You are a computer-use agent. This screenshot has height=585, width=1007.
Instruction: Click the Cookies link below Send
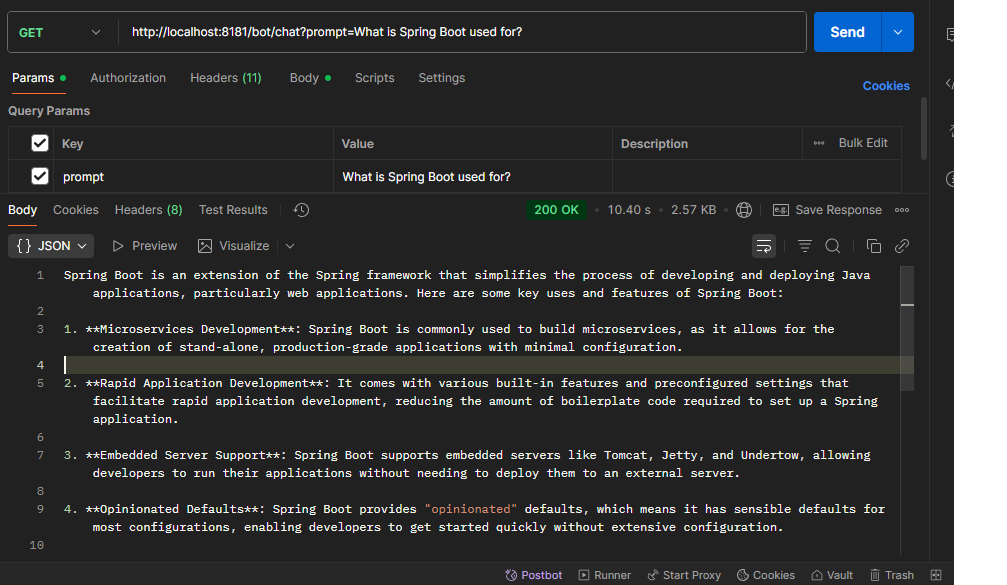pos(886,86)
